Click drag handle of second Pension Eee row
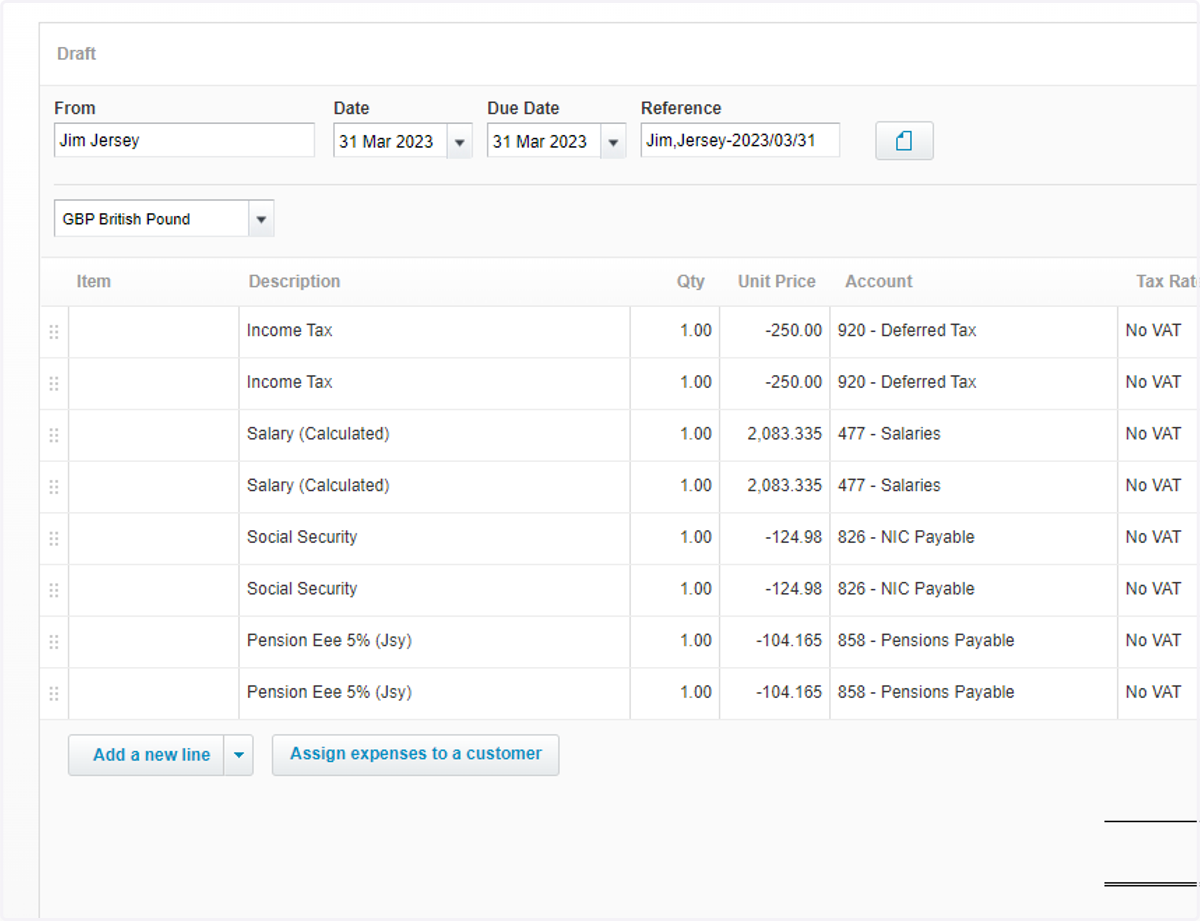Viewport: 1200px width, 921px height. [54, 693]
